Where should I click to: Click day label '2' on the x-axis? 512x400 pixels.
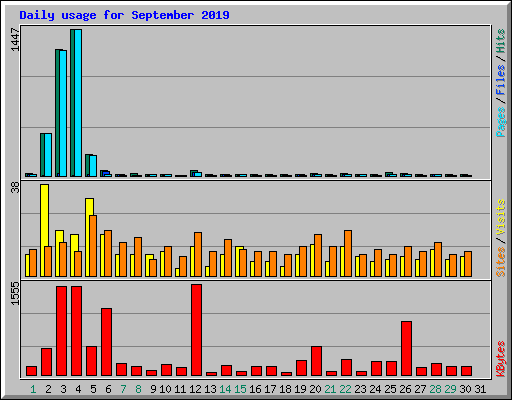tap(48, 389)
